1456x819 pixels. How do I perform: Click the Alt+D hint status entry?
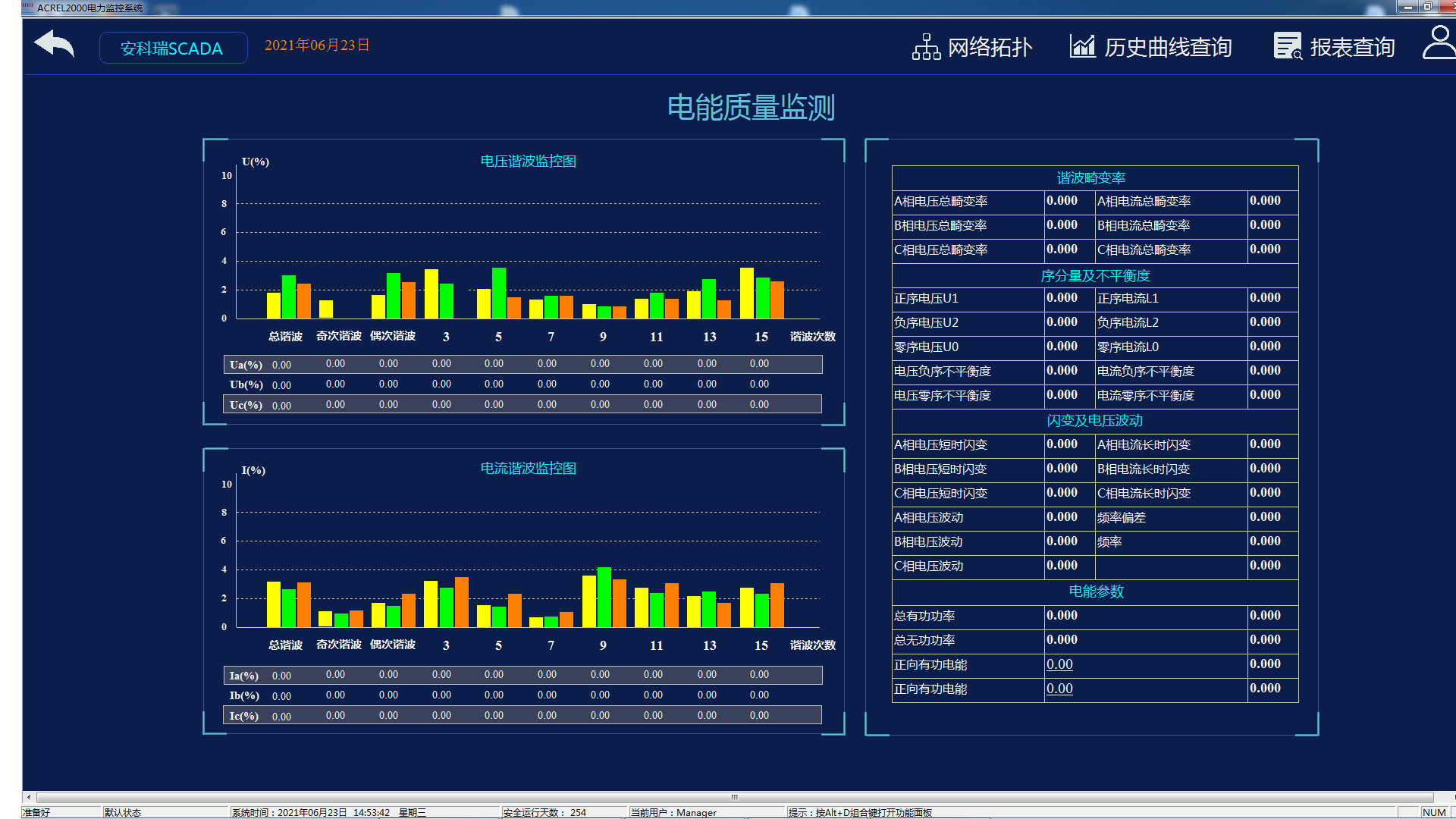click(860, 812)
